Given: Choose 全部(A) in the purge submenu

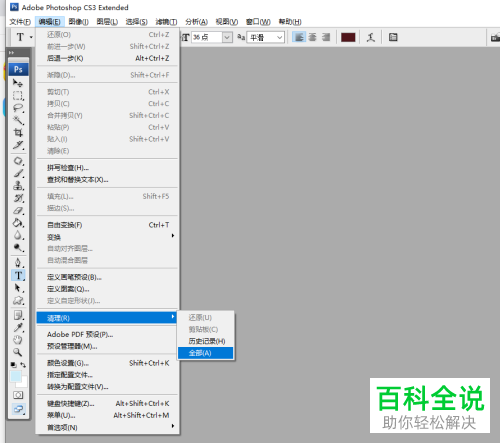Looking at the screenshot, I should coord(206,353).
